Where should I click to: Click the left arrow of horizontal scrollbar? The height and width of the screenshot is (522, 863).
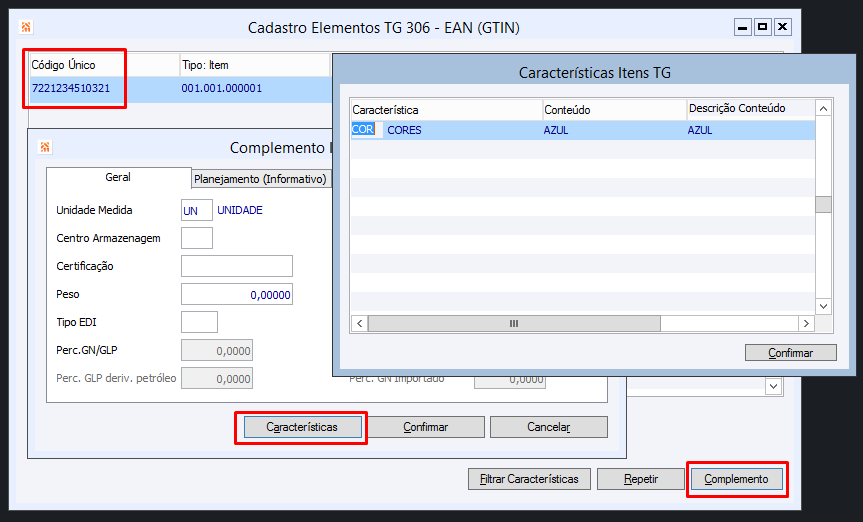359,324
